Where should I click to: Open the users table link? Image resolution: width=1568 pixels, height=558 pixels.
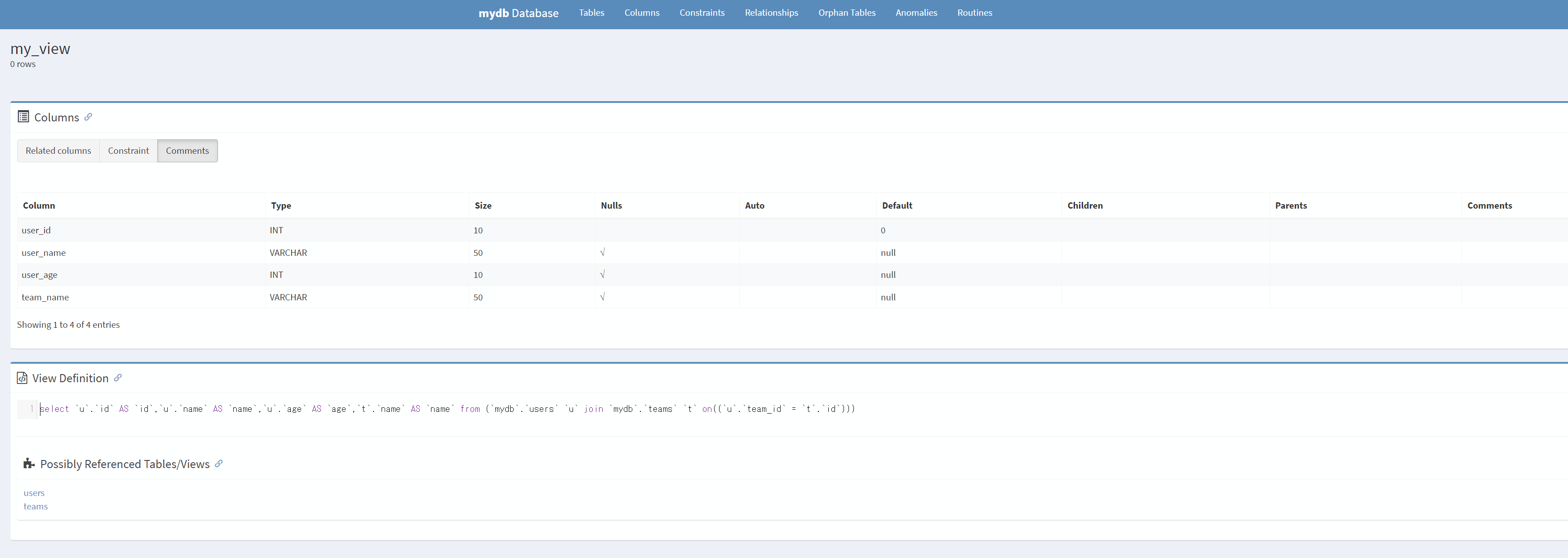pos(34,493)
